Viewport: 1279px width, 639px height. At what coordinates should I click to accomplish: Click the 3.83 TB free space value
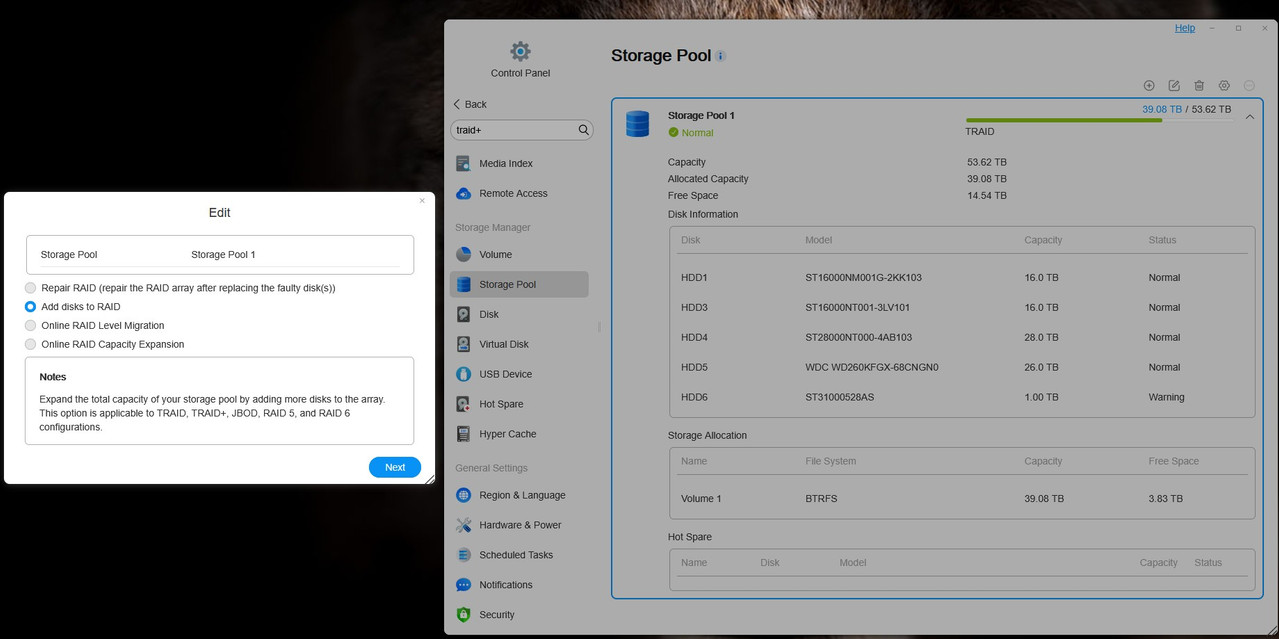coord(1166,498)
